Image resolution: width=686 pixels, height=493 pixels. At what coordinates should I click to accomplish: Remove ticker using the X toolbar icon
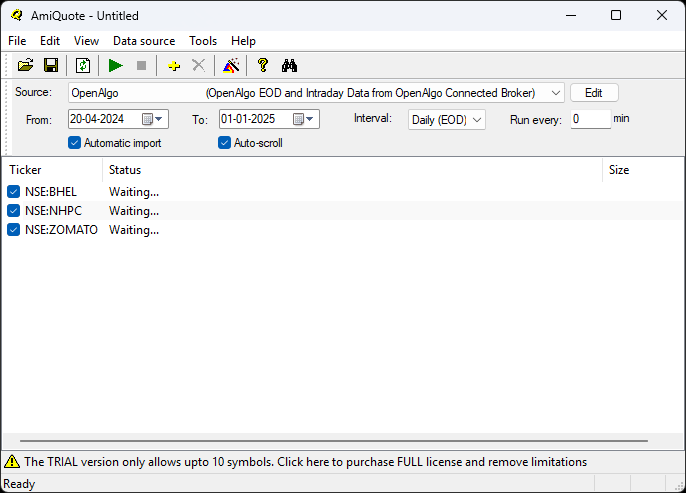tap(199, 66)
